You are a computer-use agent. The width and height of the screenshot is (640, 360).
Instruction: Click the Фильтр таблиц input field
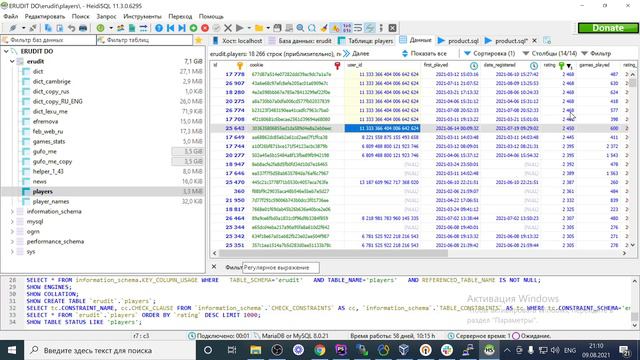[144, 40]
